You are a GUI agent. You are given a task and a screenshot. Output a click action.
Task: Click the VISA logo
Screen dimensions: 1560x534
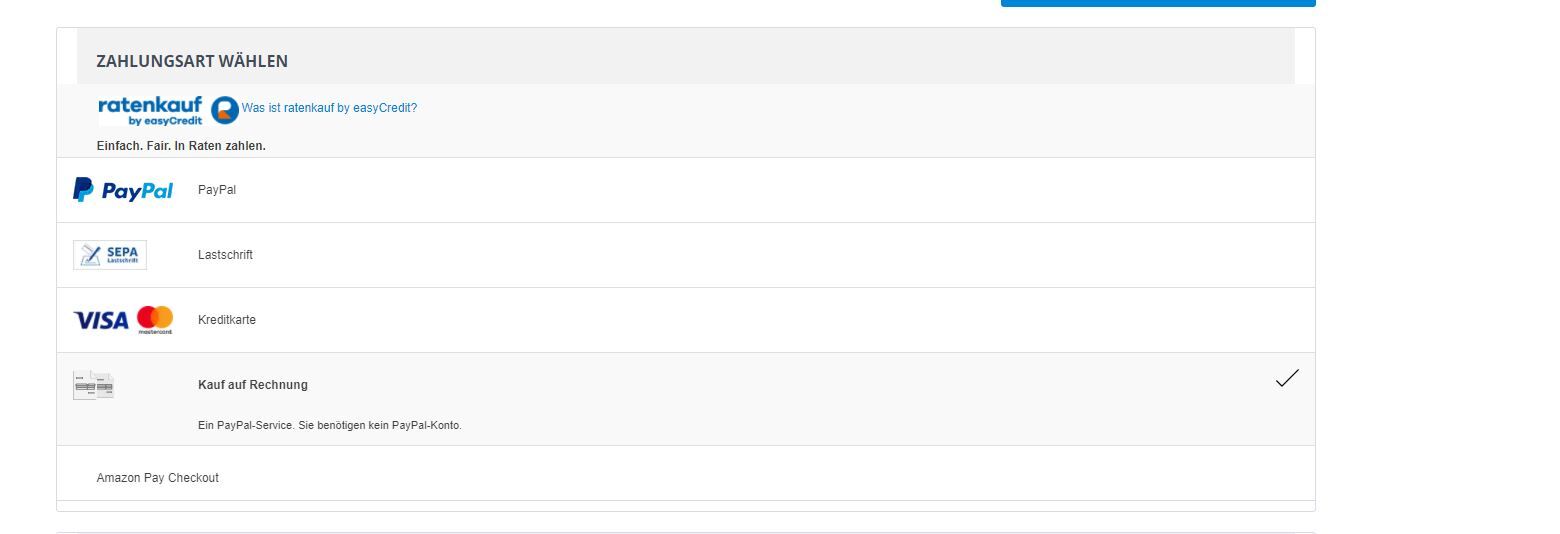click(x=101, y=320)
